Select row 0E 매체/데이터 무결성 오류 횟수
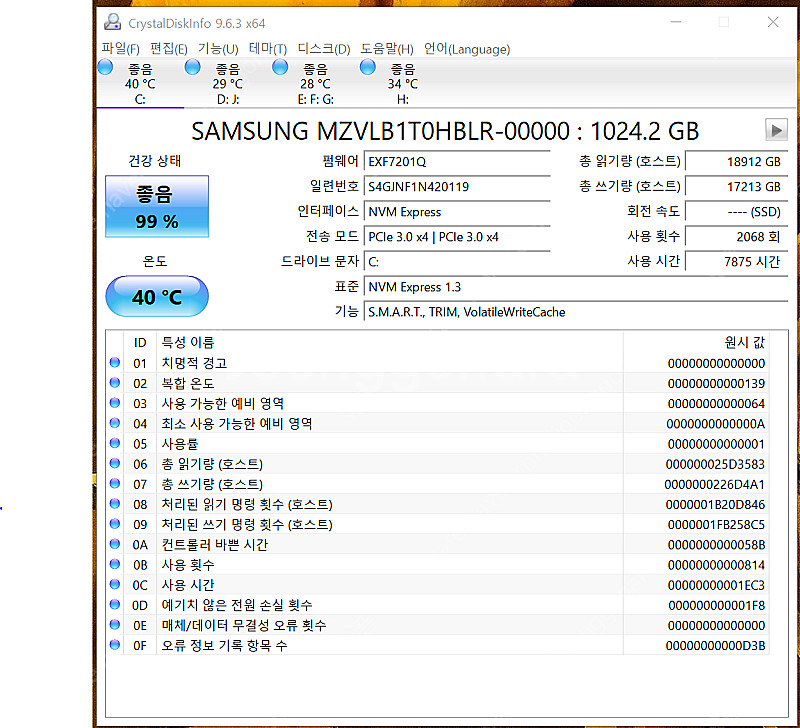This screenshot has width=800, height=728. 437,625
